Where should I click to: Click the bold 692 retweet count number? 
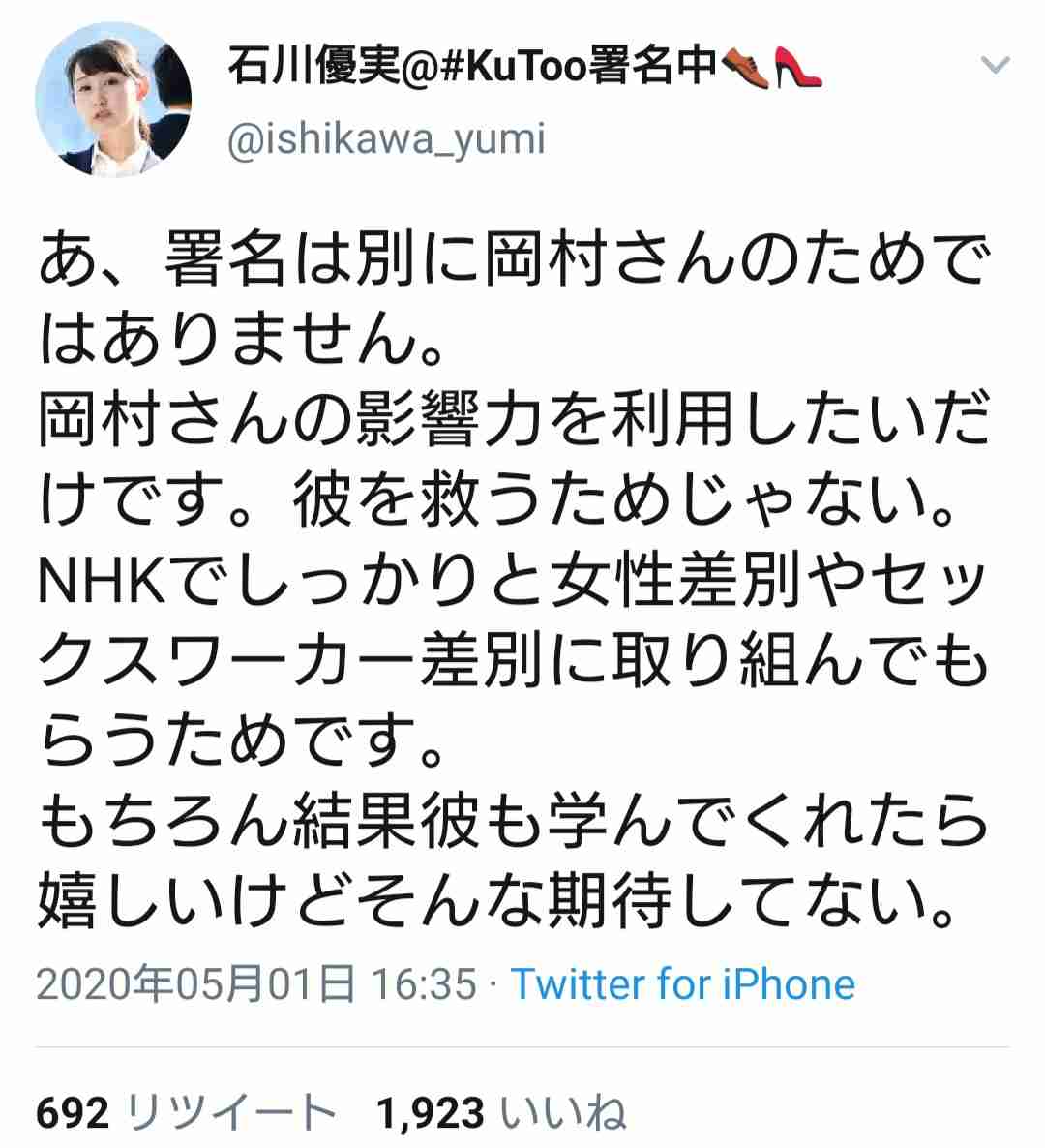73,1113
